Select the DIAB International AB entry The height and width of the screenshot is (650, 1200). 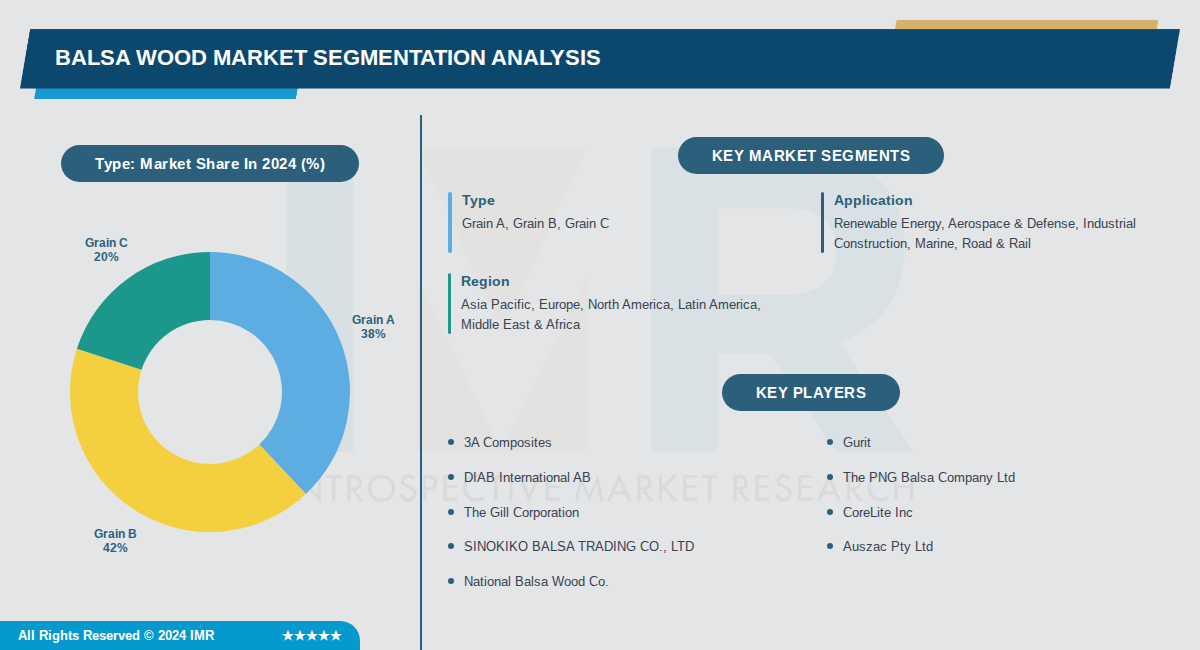526,478
